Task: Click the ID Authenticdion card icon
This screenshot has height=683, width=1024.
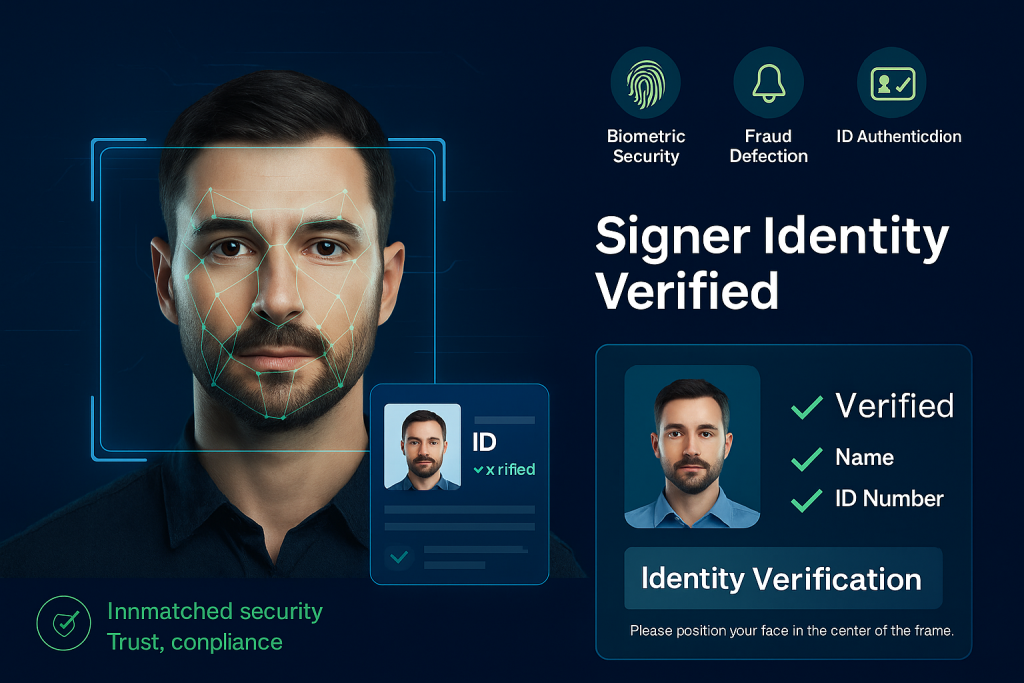Action: click(x=892, y=83)
